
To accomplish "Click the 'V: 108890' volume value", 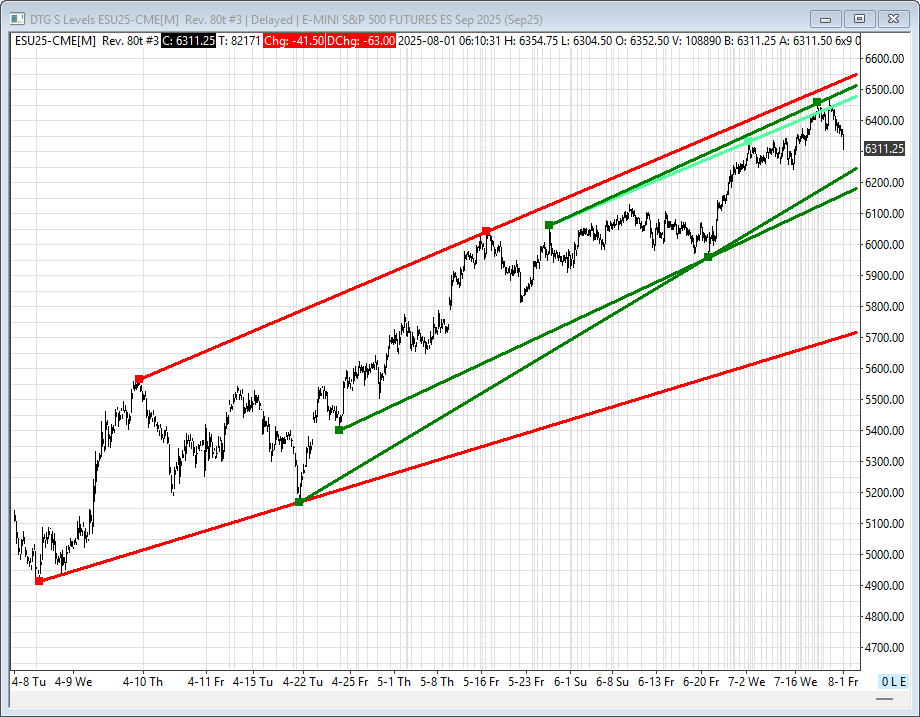I will (696, 41).
